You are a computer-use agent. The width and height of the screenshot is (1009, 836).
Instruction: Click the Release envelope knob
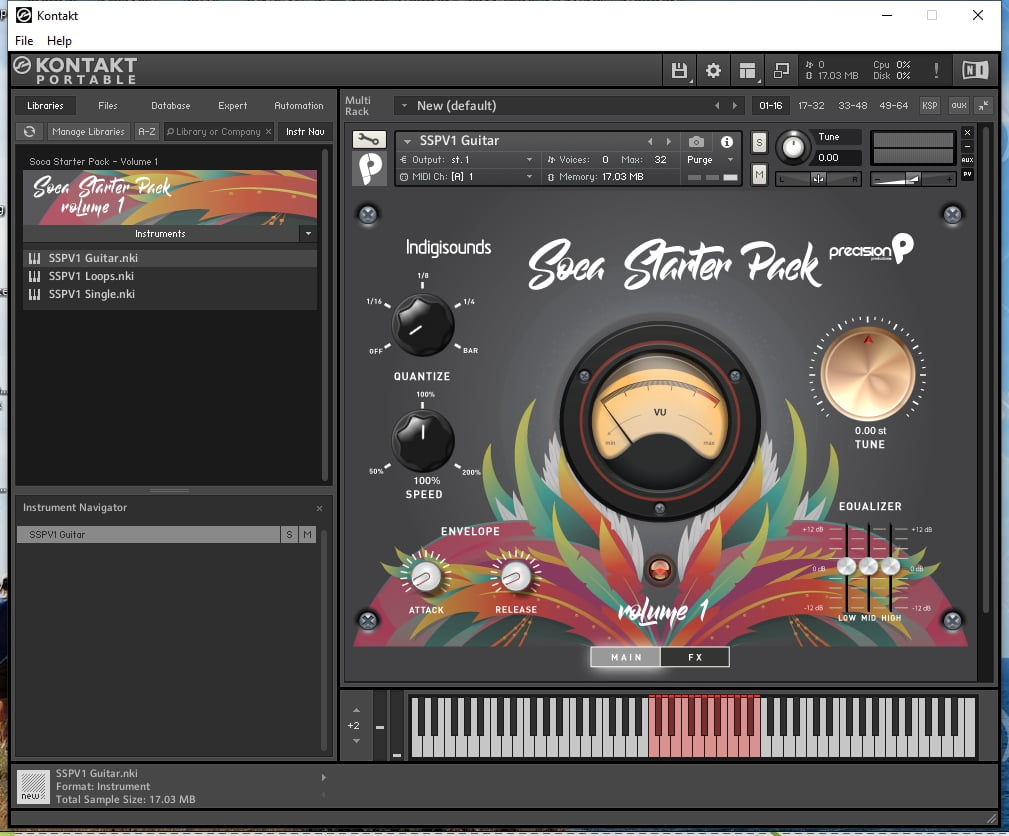[x=515, y=575]
